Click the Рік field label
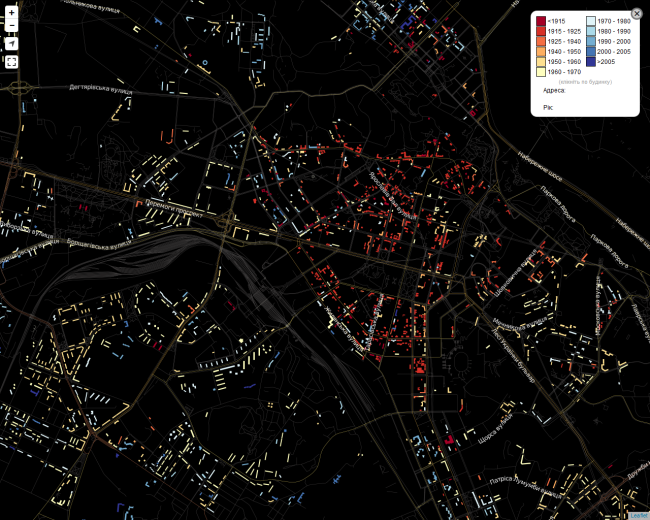The width and height of the screenshot is (650, 520). pyautogui.click(x=547, y=105)
